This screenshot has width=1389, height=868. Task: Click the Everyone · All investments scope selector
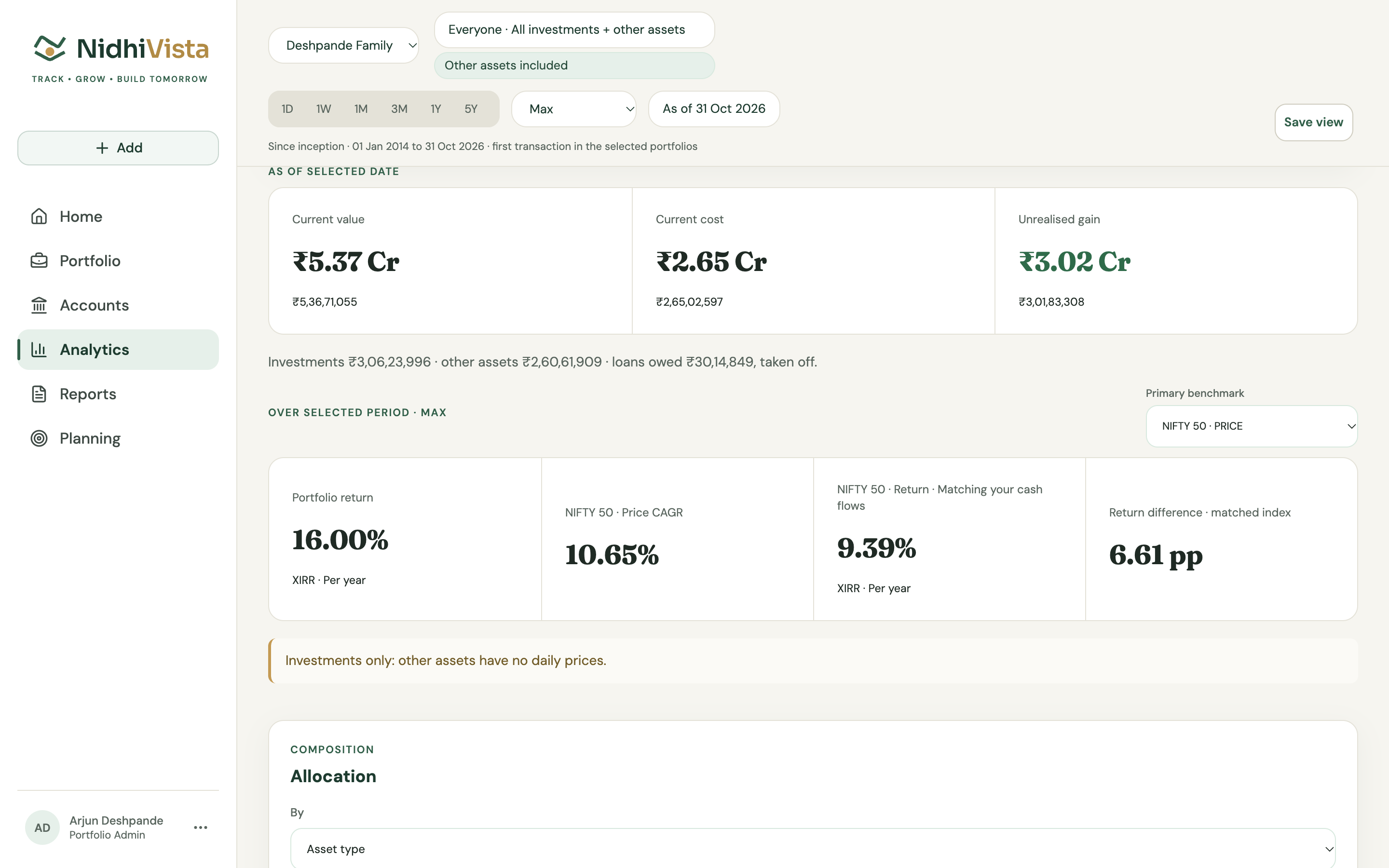pos(574,30)
